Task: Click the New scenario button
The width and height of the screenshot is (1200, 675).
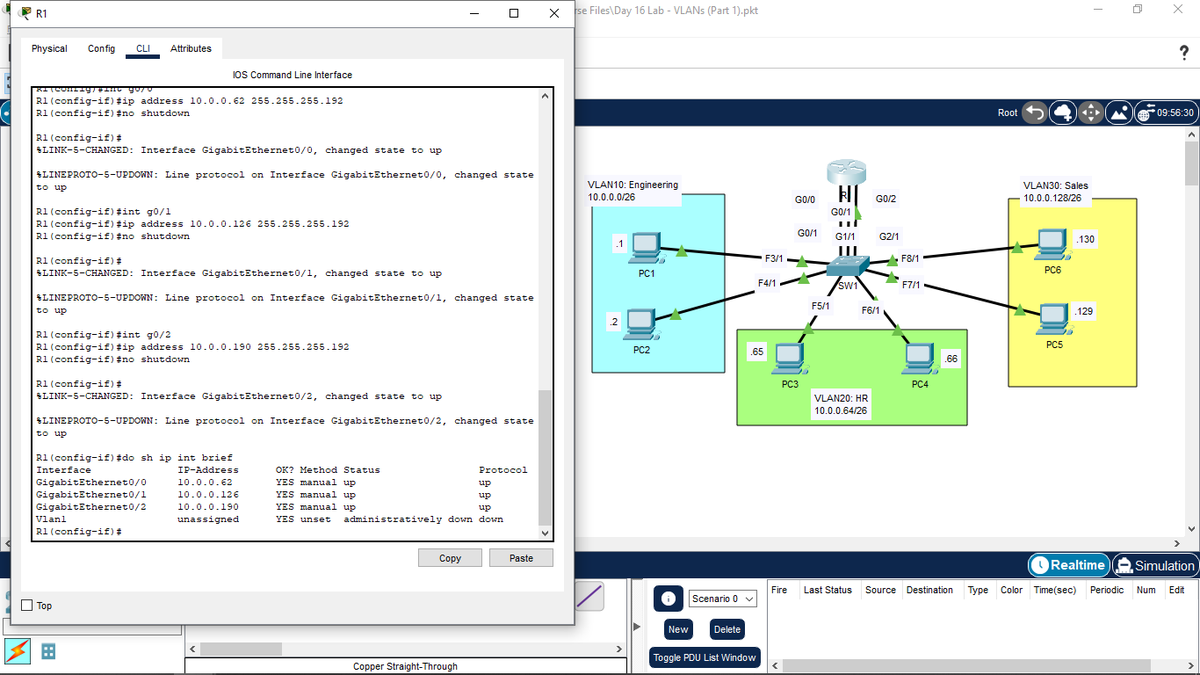Action: (x=679, y=629)
